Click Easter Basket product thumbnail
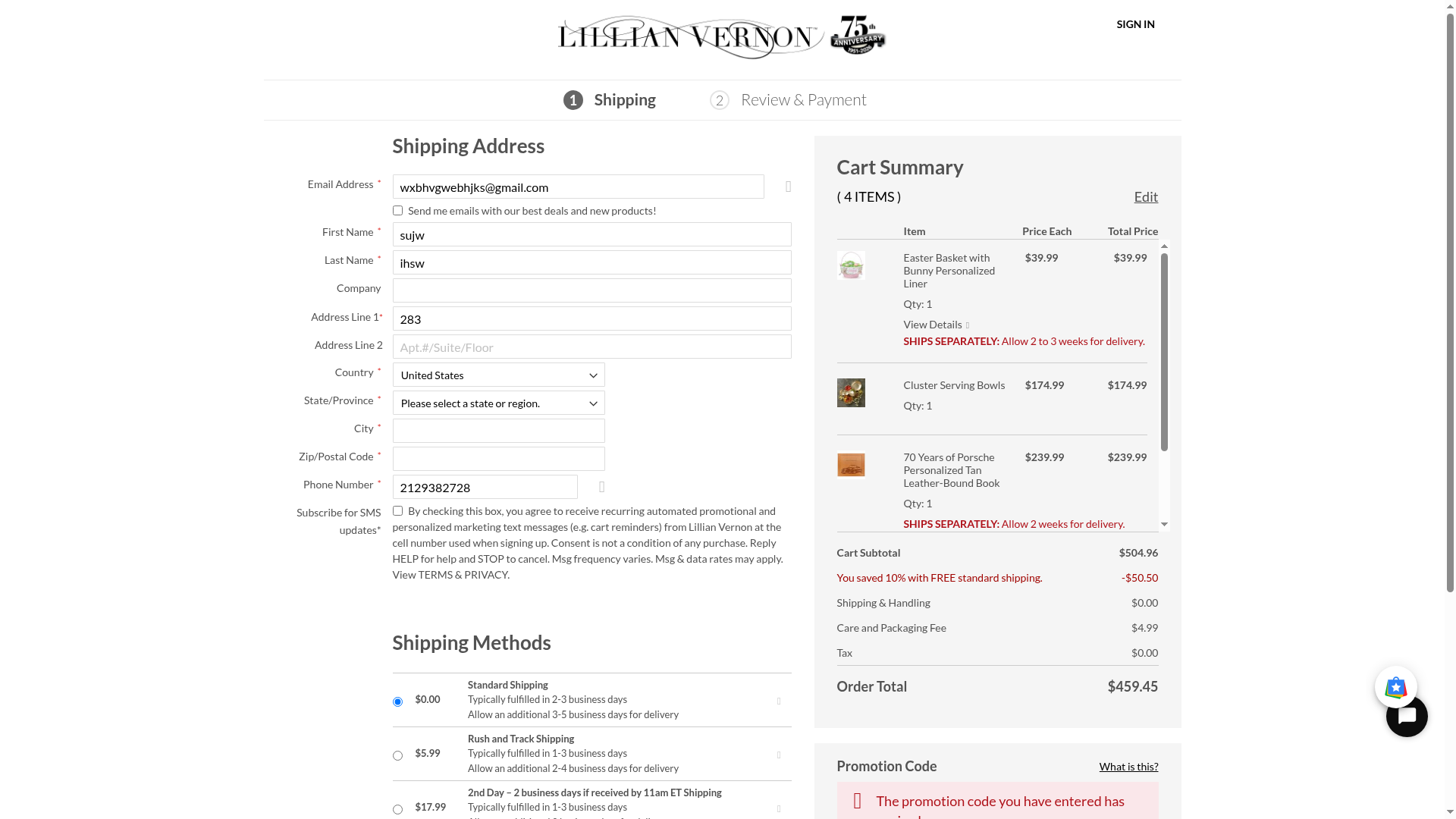Screen dimensions: 1456x819 [x=851, y=265]
